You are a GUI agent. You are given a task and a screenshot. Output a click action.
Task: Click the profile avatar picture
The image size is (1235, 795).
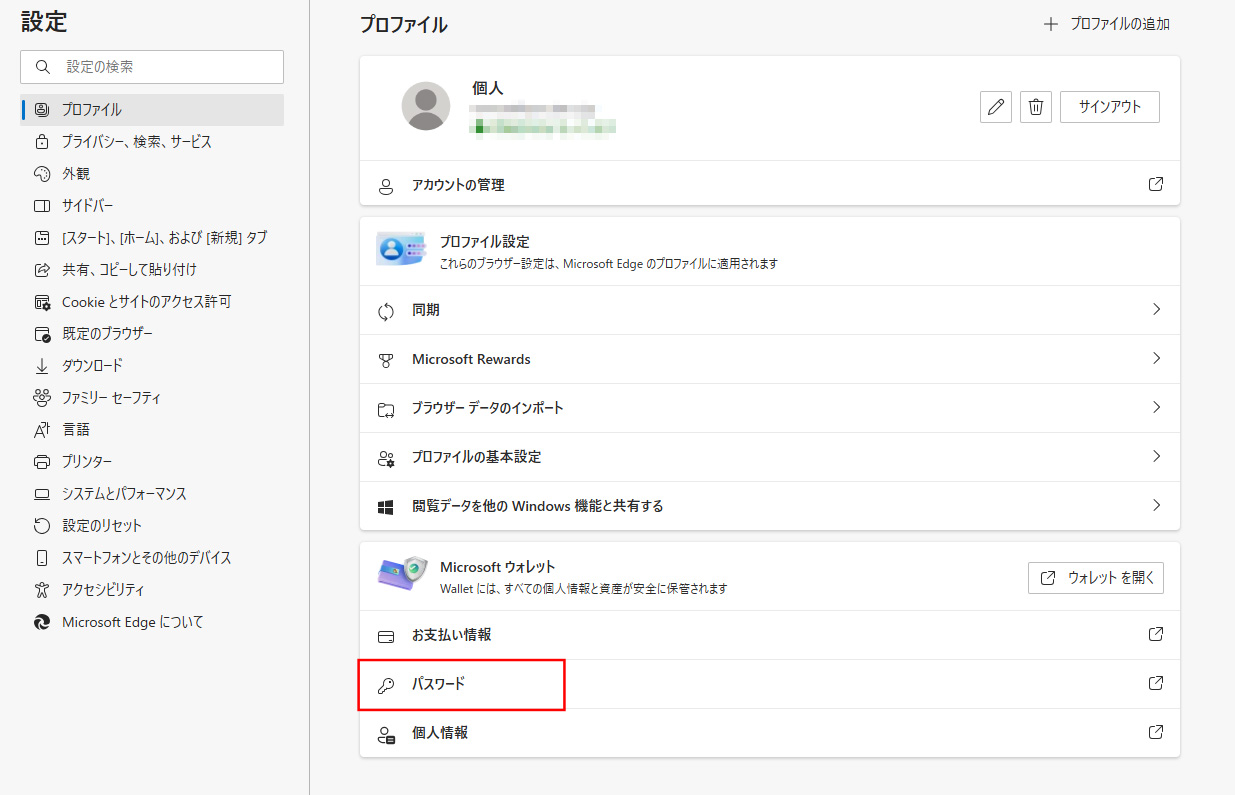pos(426,106)
